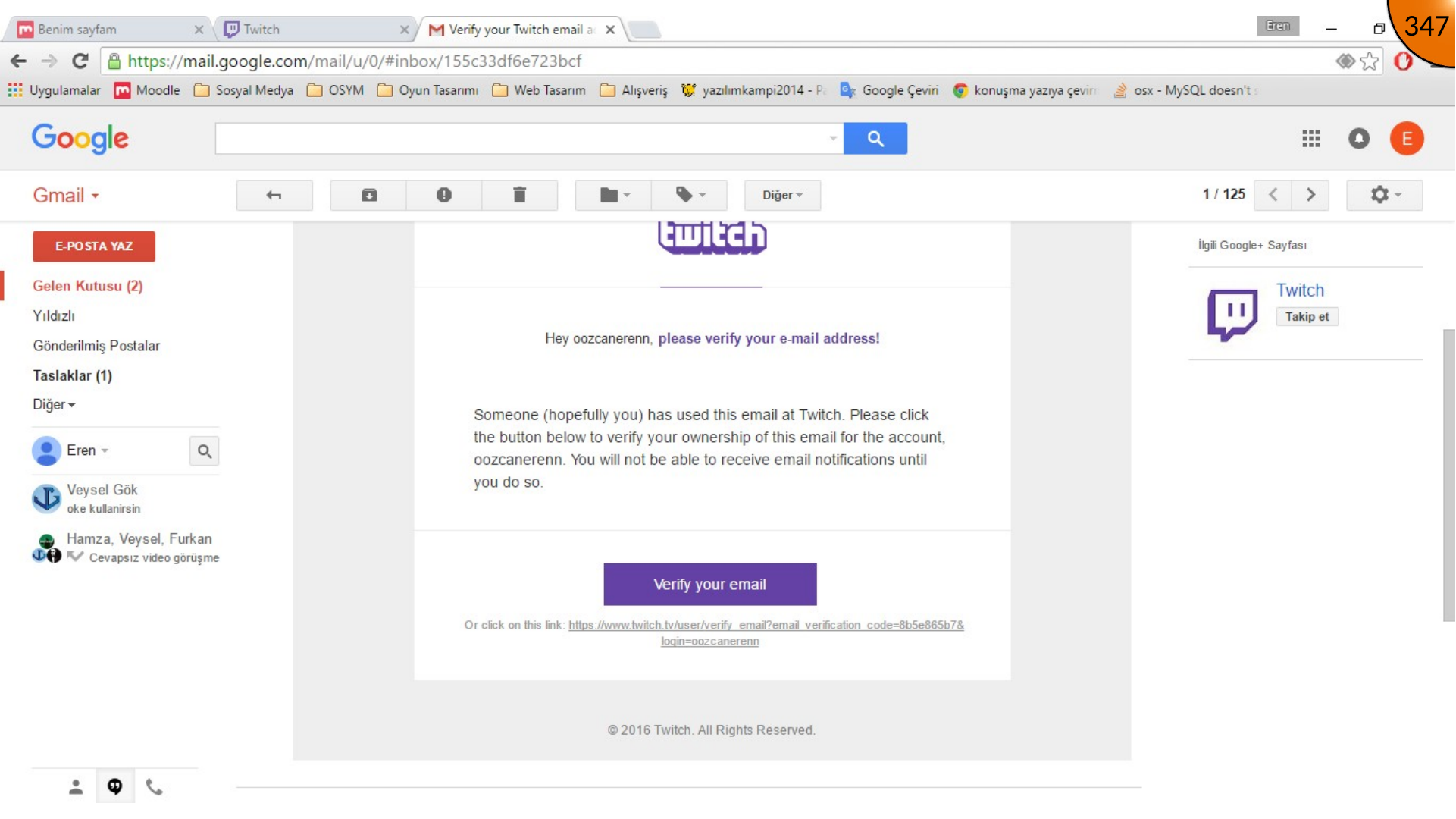Expand Diğer labels in sidebar
The image size is (1456, 819).
54,405
